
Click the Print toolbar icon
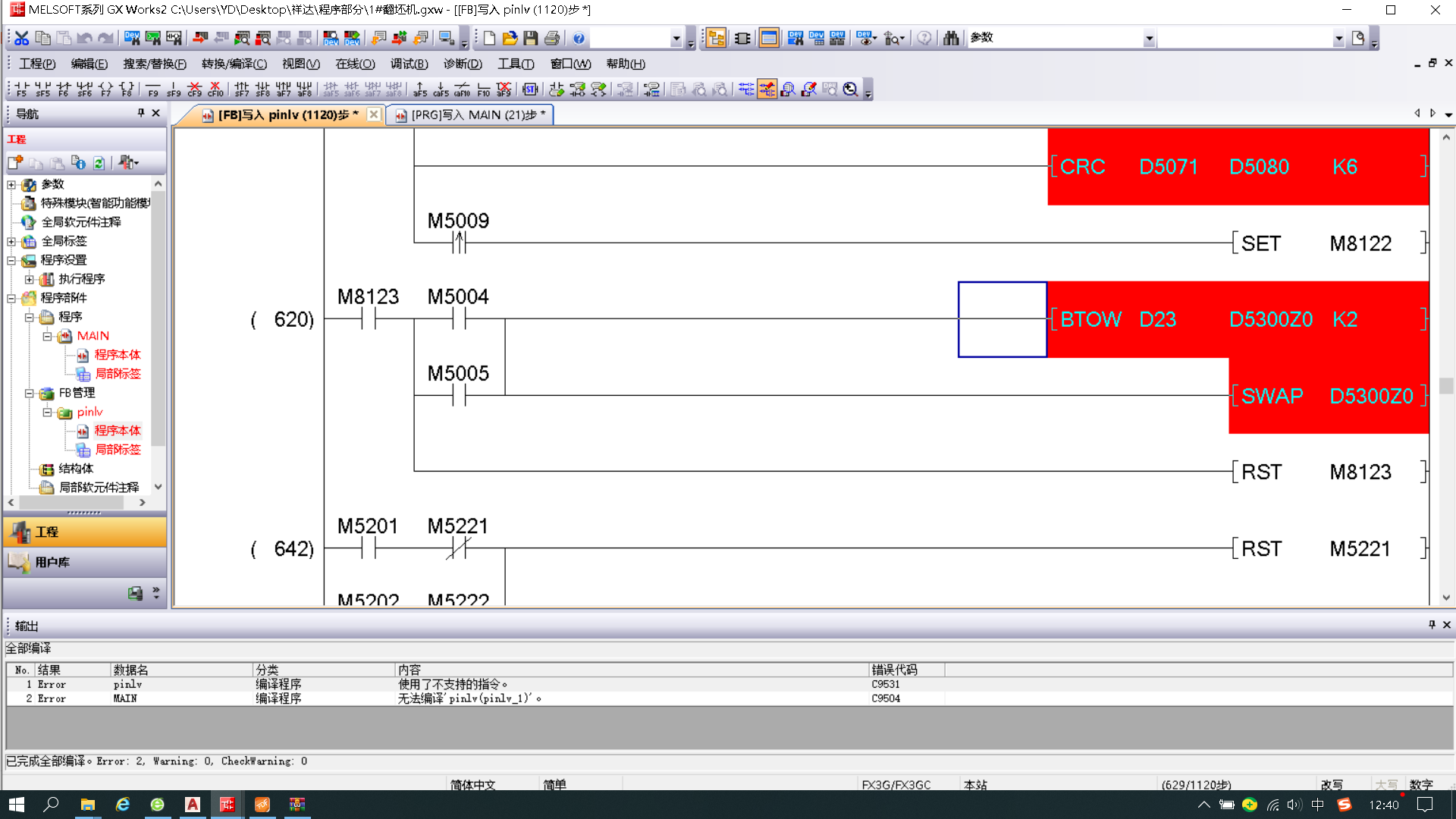pos(552,38)
